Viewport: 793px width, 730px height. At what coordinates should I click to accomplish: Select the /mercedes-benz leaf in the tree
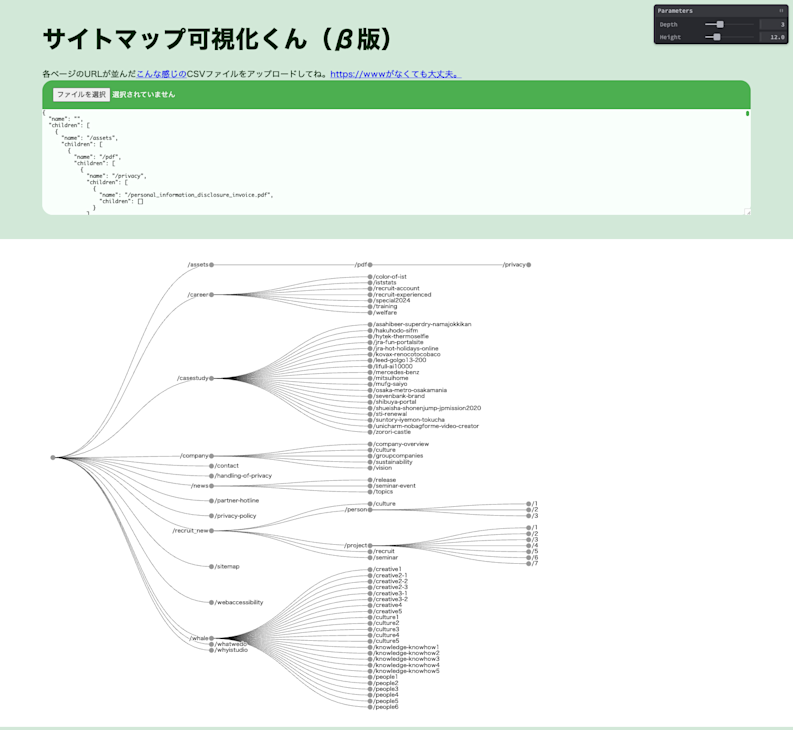[370, 372]
